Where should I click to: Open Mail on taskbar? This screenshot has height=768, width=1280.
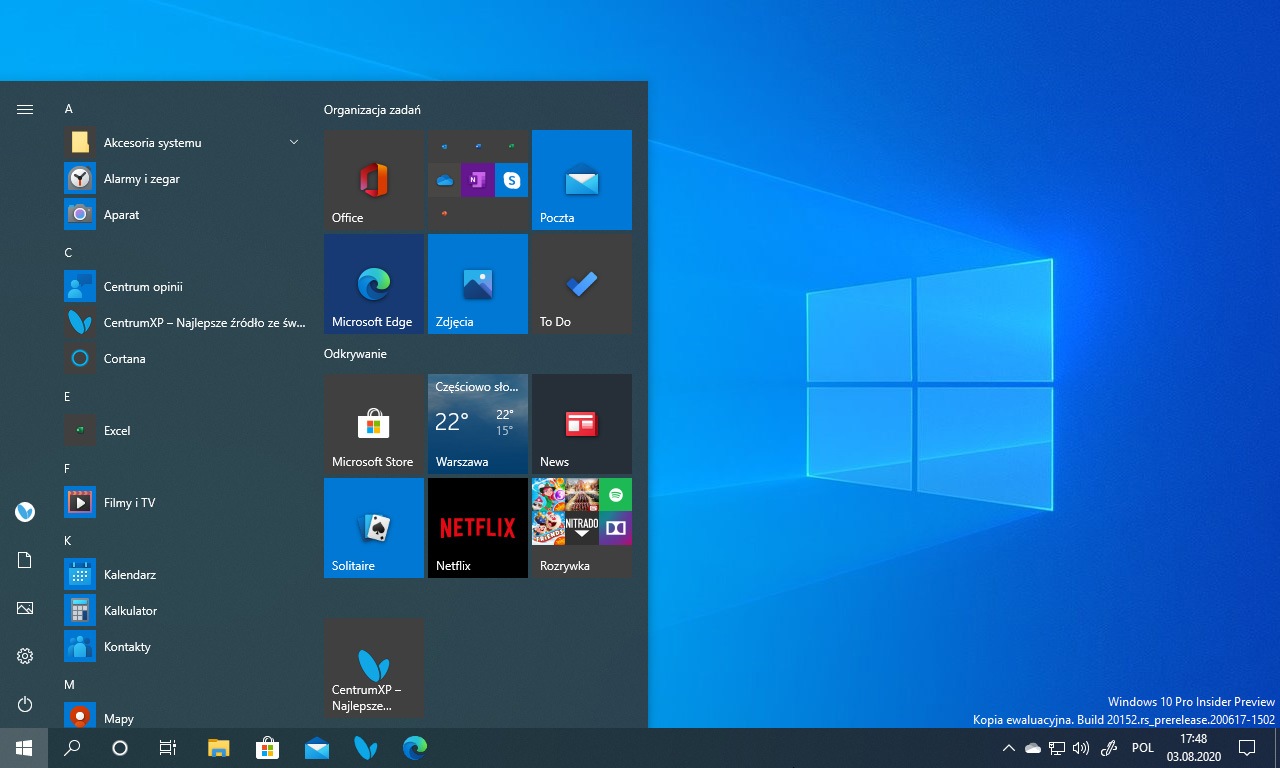pyautogui.click(x=317, y=748)
